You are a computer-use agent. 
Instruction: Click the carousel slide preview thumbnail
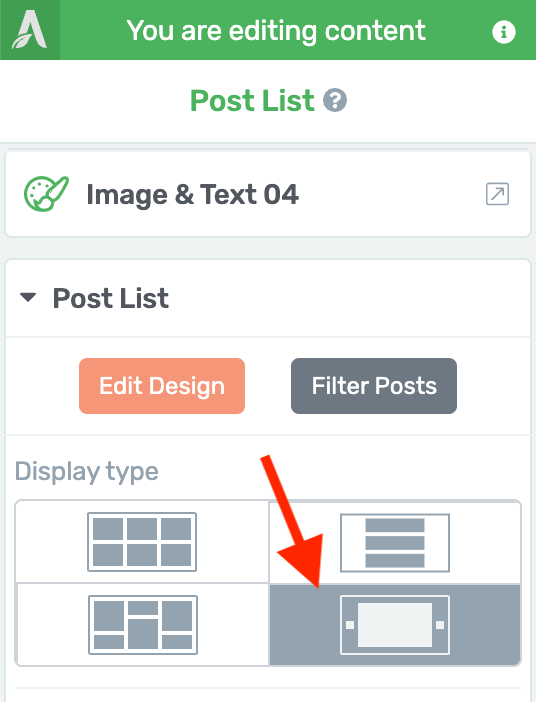395,625
